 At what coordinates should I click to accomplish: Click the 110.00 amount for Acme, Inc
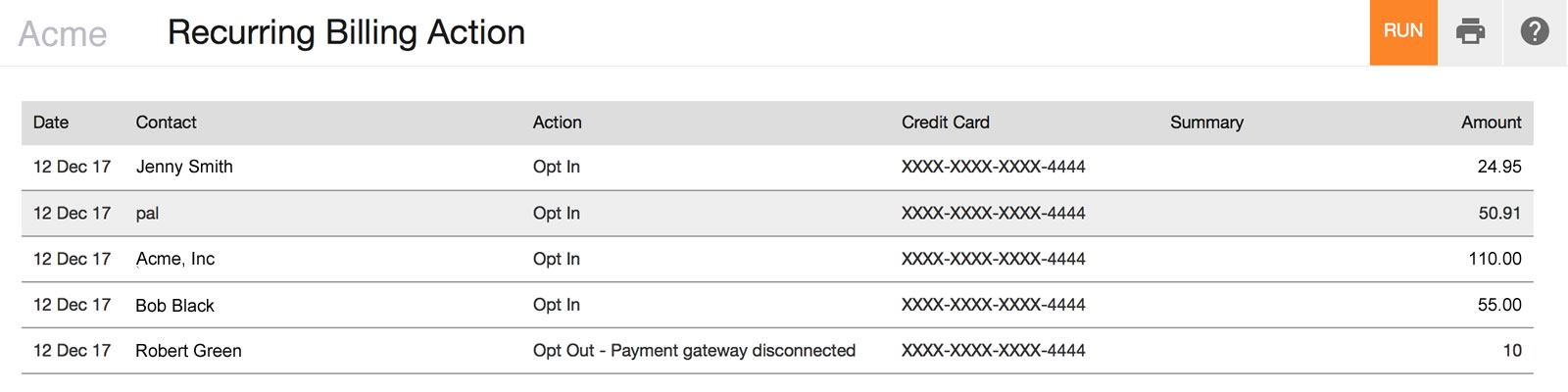point(1494,259)
